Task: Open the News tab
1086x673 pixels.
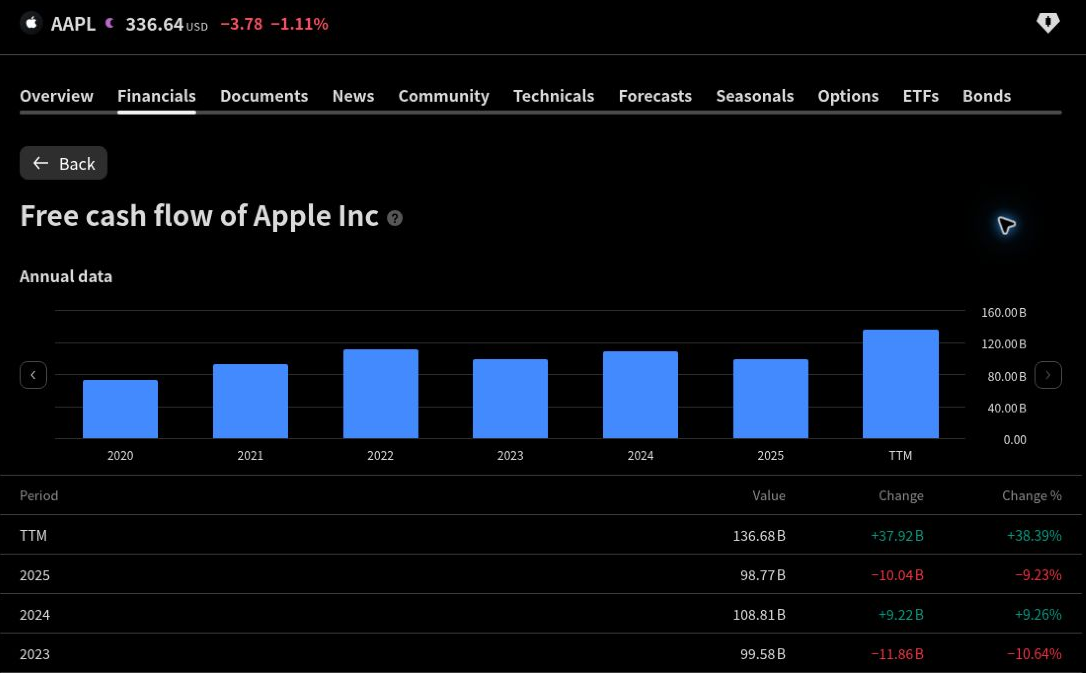Action: point(353,96)
